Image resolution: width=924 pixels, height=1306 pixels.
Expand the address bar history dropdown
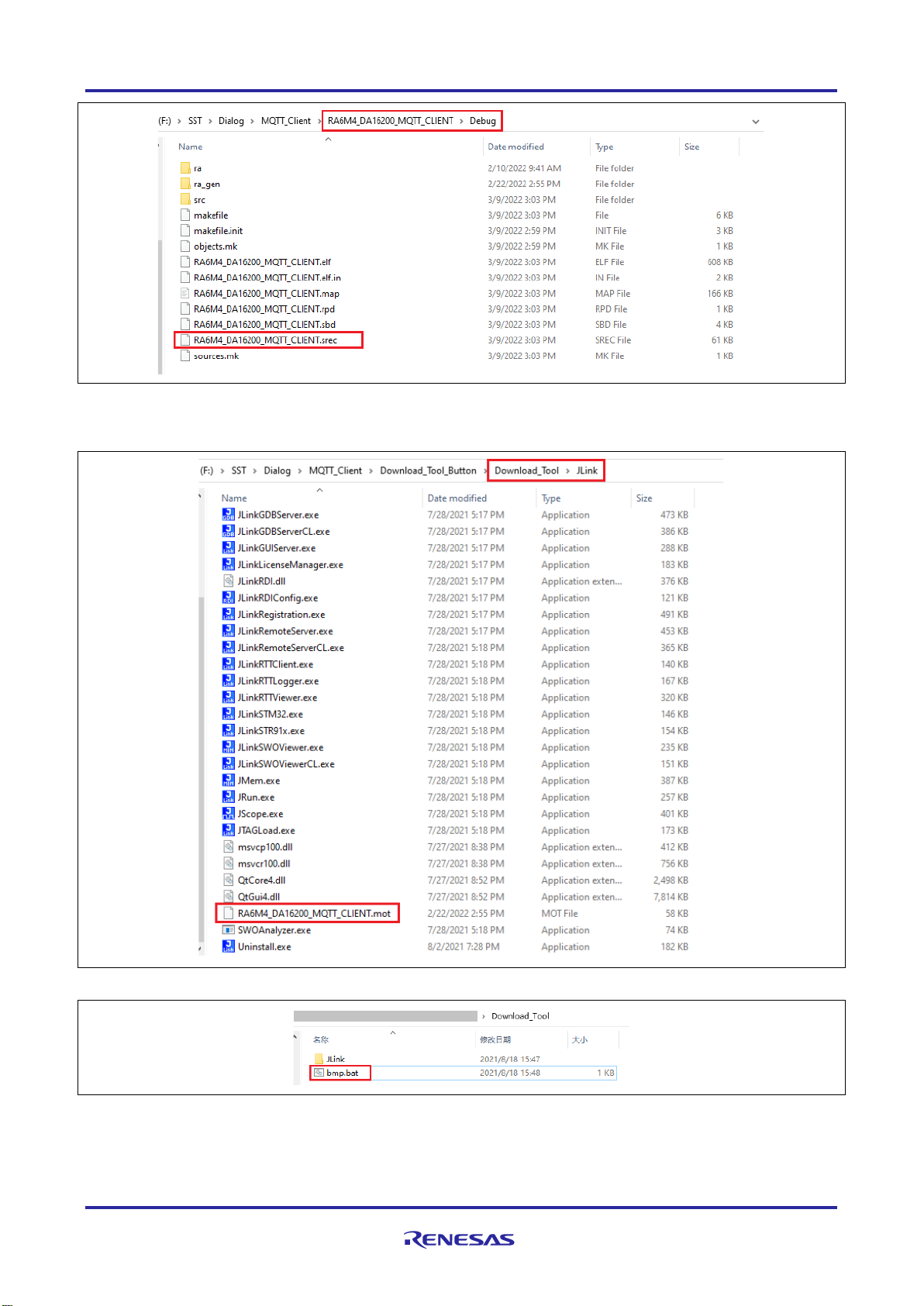pyautogui.click(x=755, y=122)
